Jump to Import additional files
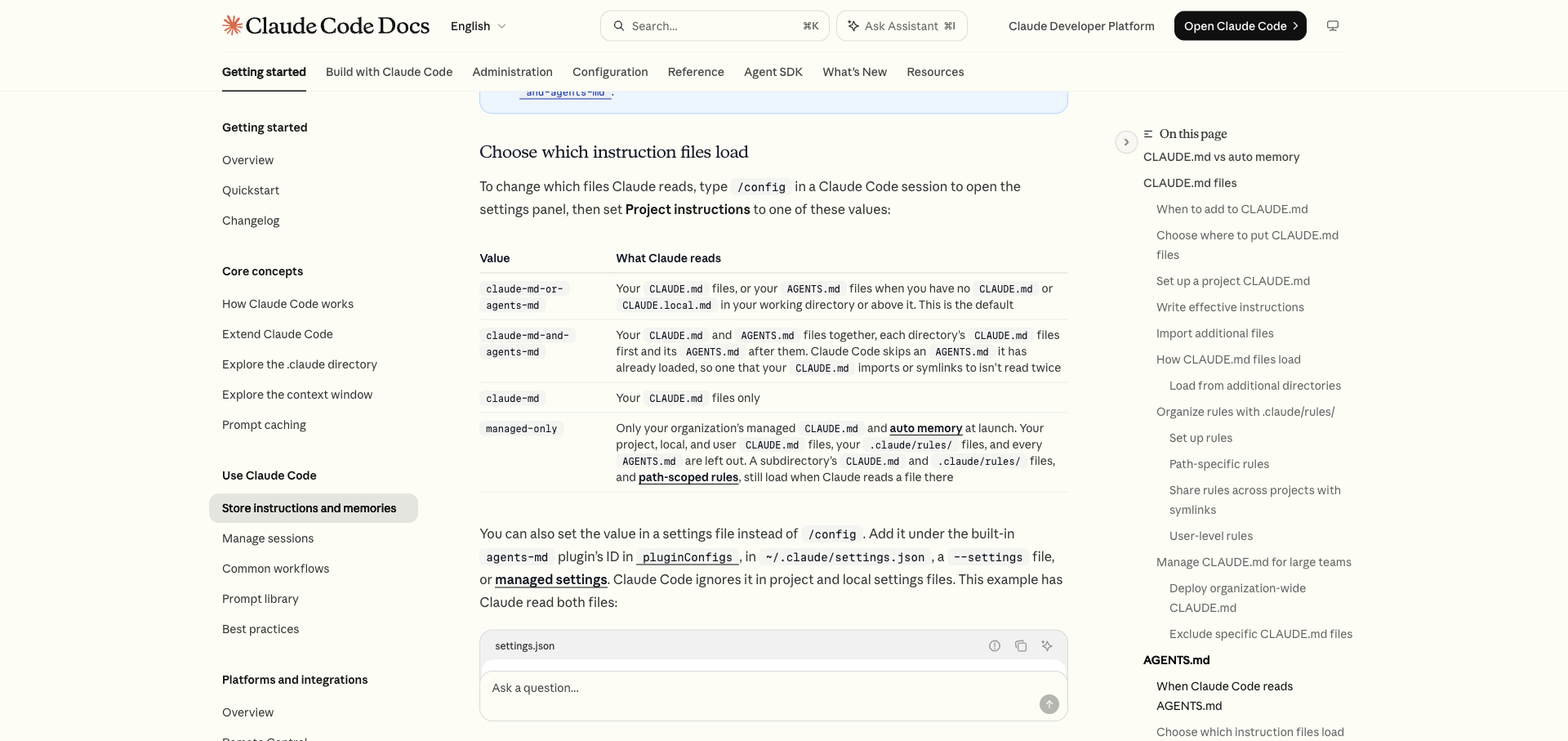This screenshot has height=741, width=1568. (x=1214, y=333)
